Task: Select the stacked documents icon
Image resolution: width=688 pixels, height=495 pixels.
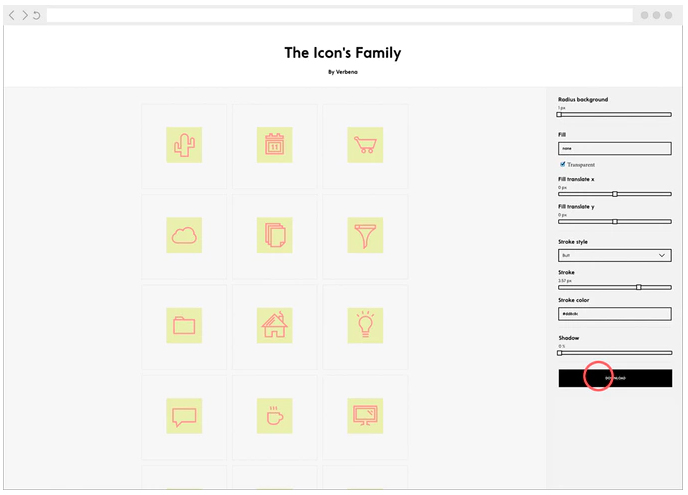Action: point(275,235)
